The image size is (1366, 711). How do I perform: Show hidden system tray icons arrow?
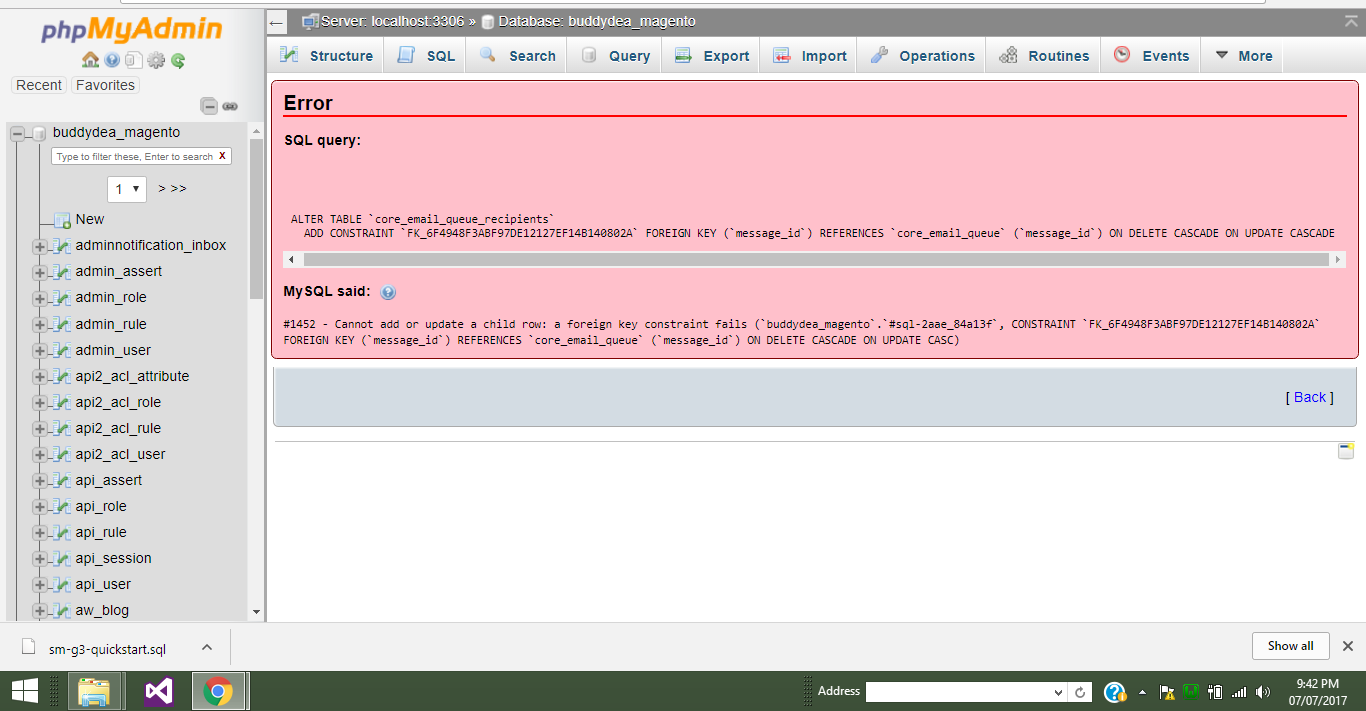tap(1142, 691)
